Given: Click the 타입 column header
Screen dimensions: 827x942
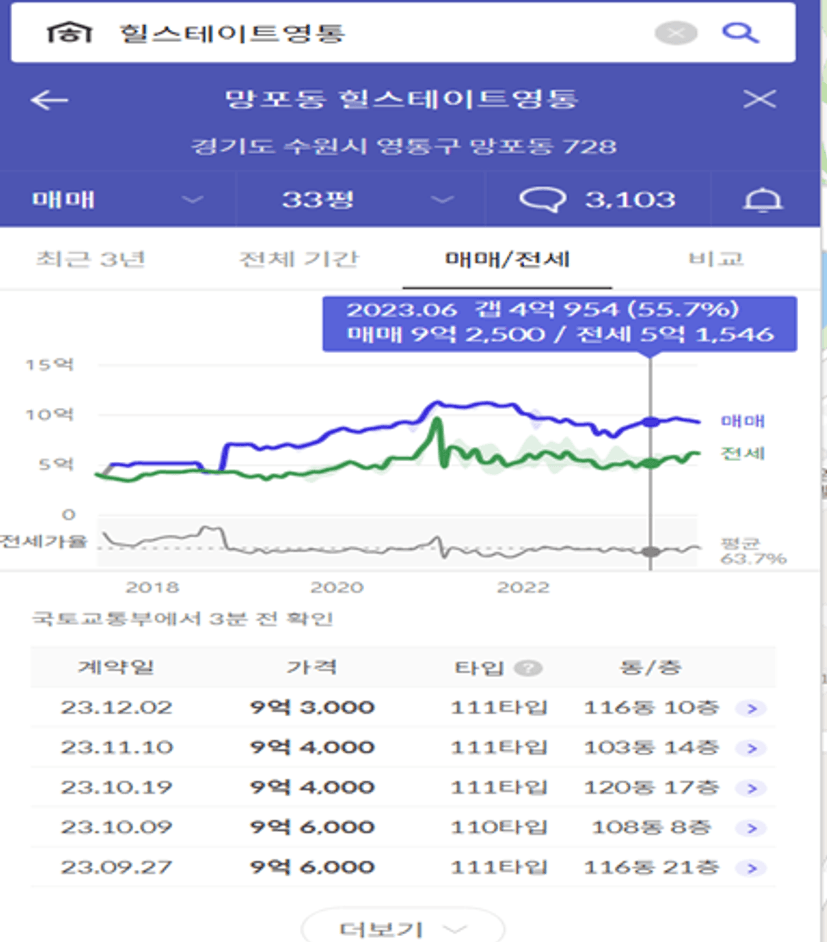Looking at the screenshot, I should (x=479, y=667).
